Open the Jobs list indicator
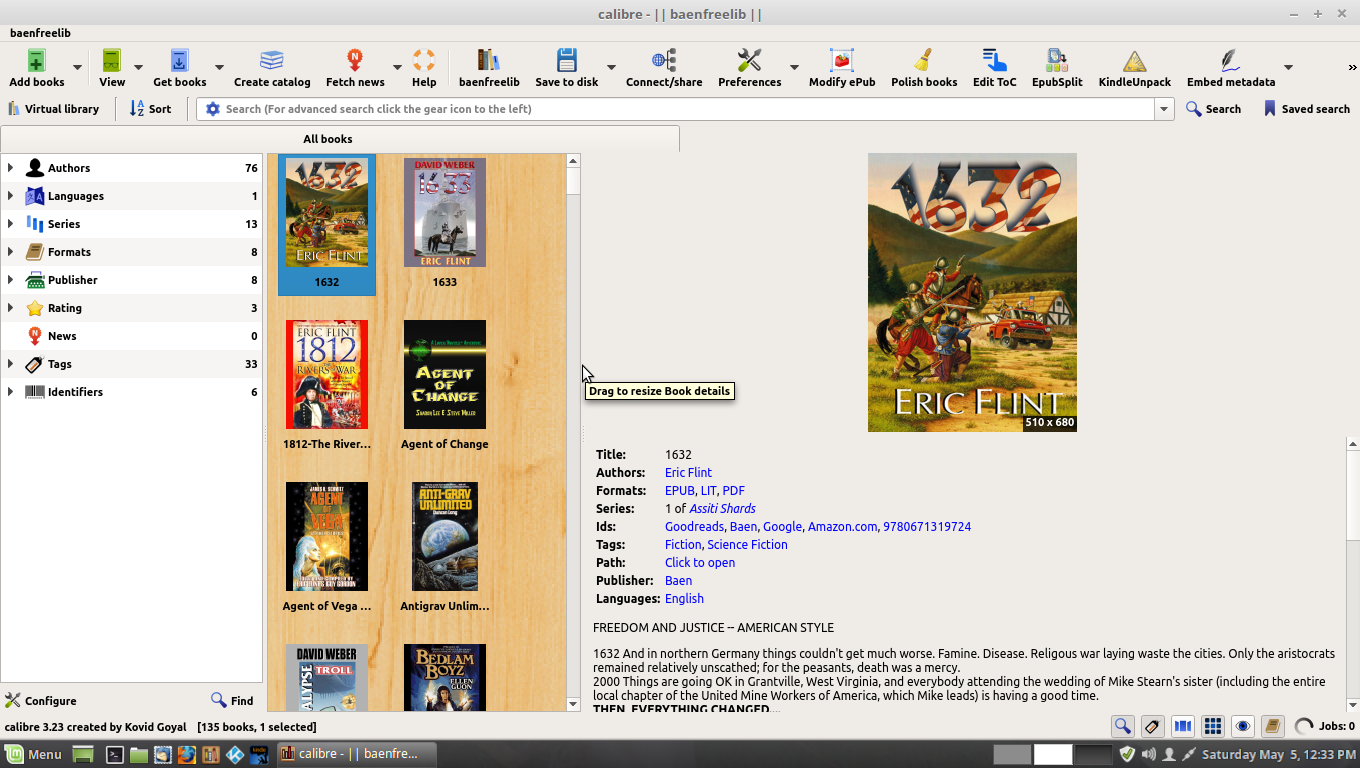 click(1325, 727)
